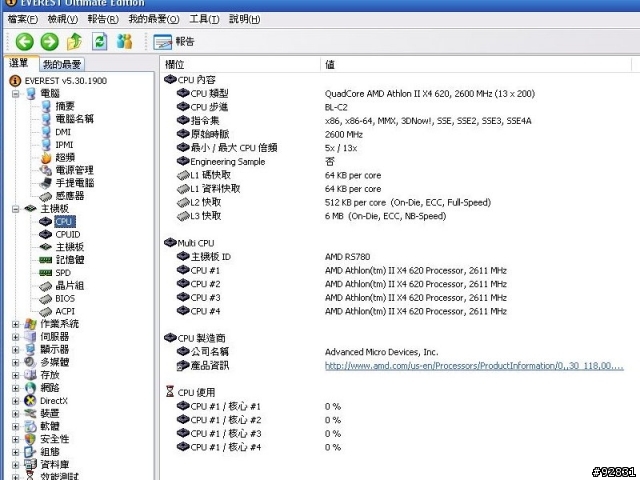Select the L2 快取 row
Image resolution: width=640 pixels, height=480 pixels.
click(333, 202)
